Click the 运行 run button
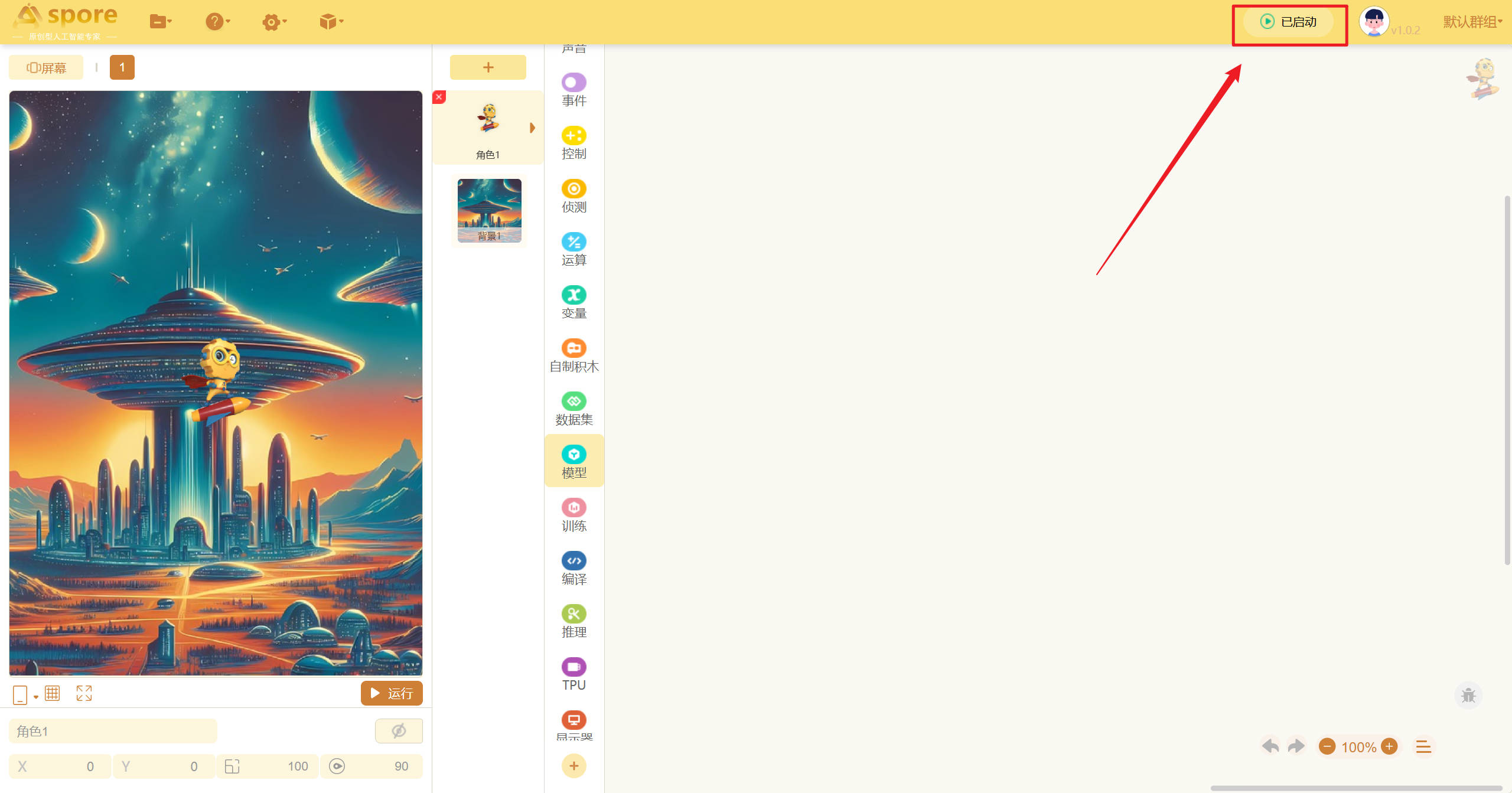 (391, 693)
